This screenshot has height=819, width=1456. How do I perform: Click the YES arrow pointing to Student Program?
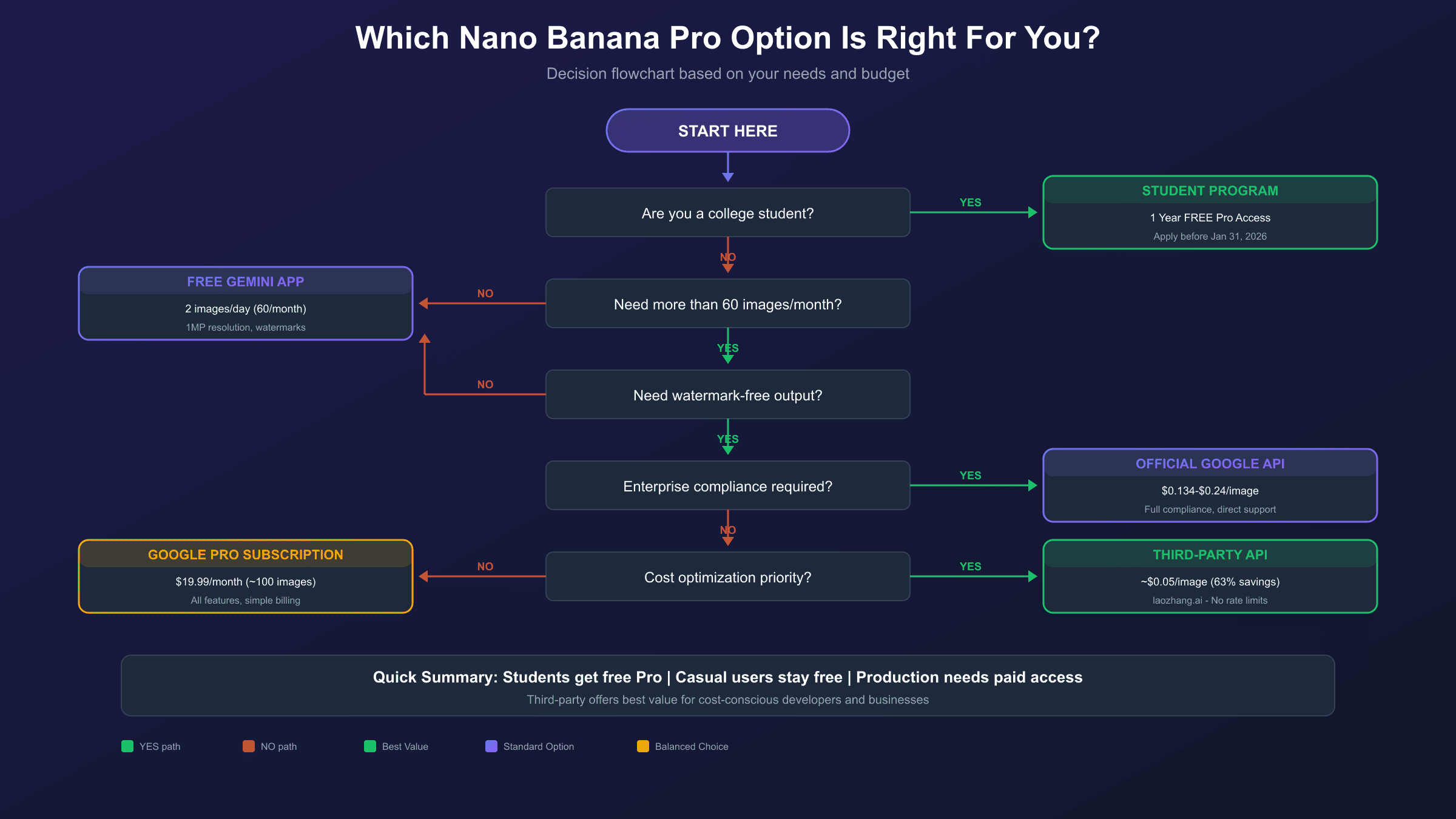[x=973, y=212]
